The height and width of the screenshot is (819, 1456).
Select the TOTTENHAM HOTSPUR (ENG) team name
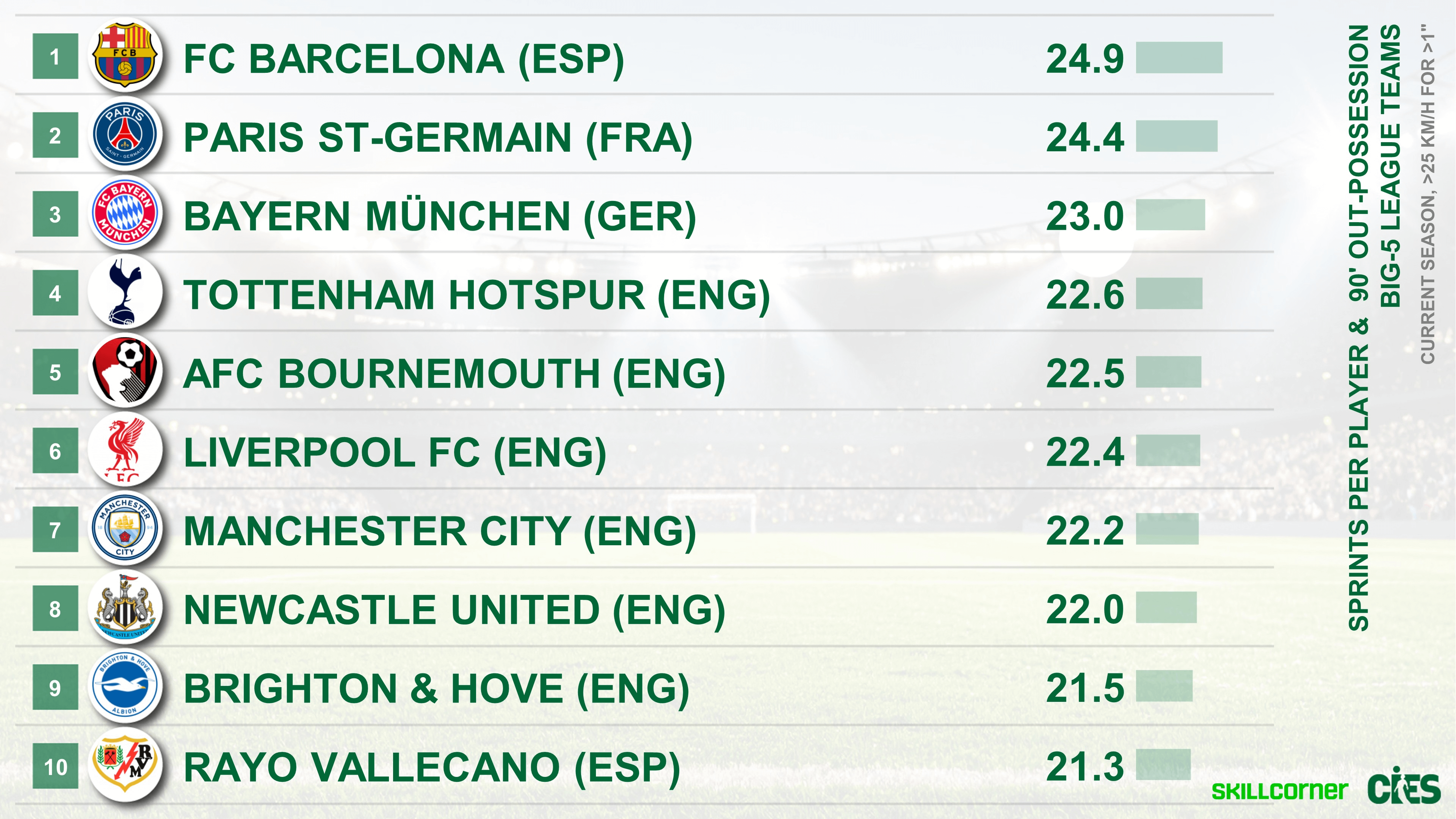tap(476, 295)
